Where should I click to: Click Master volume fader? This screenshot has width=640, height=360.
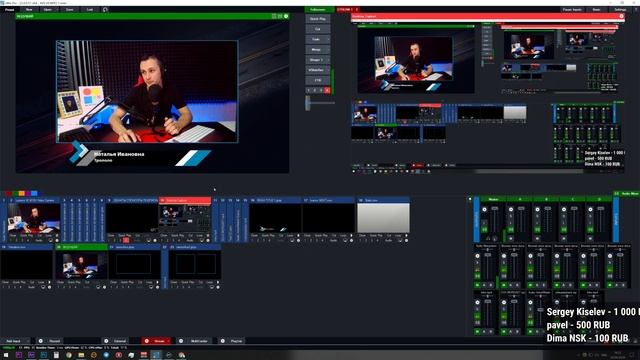point(495,209)
